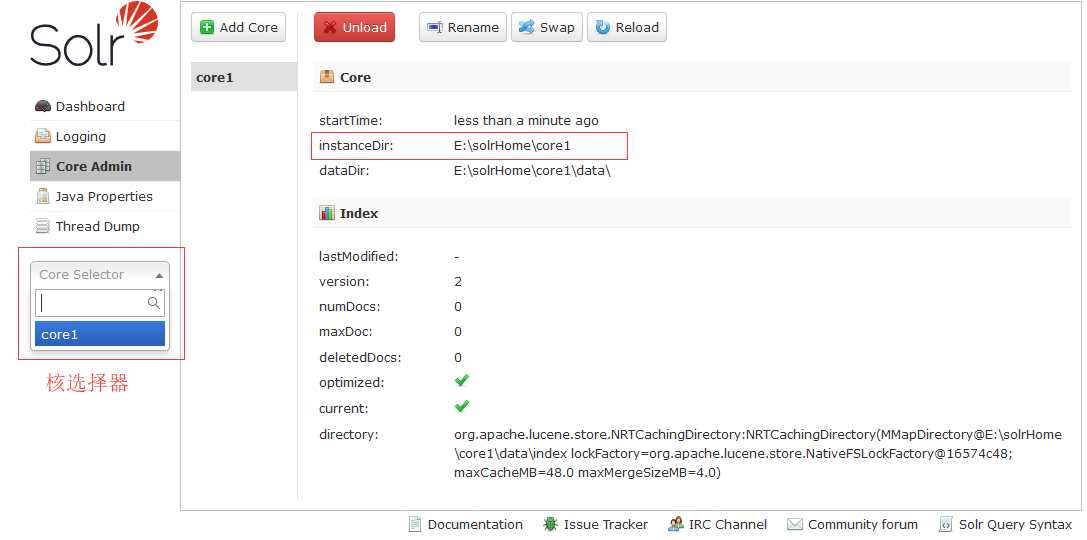Click the Core section heading
The height and width of the screenshot is (540, 1087).
click(x=356, y=77)
